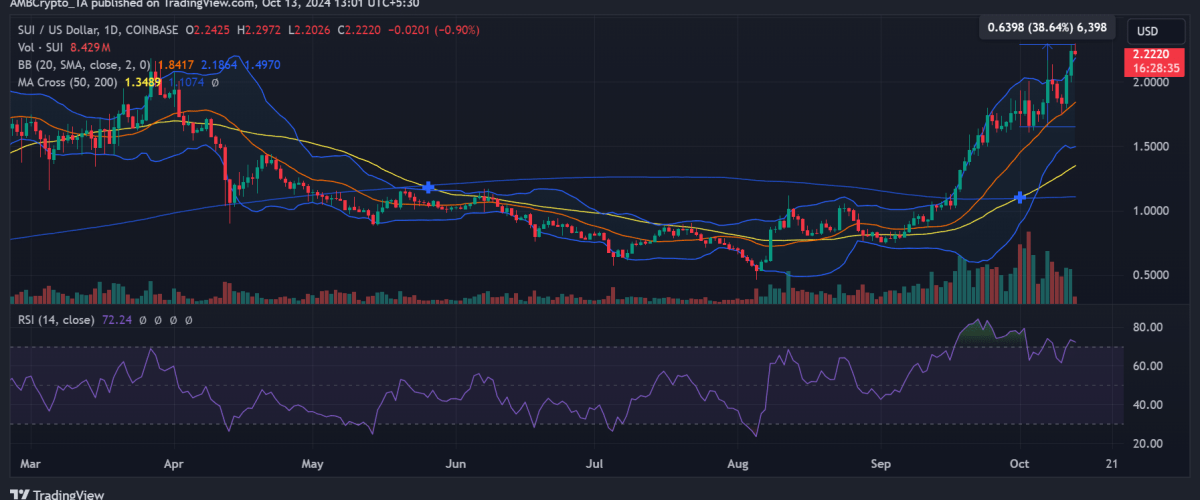1200x500 pixels.
Task: Click the RSI value 72.24 in legend
Action: pos(116,320)
